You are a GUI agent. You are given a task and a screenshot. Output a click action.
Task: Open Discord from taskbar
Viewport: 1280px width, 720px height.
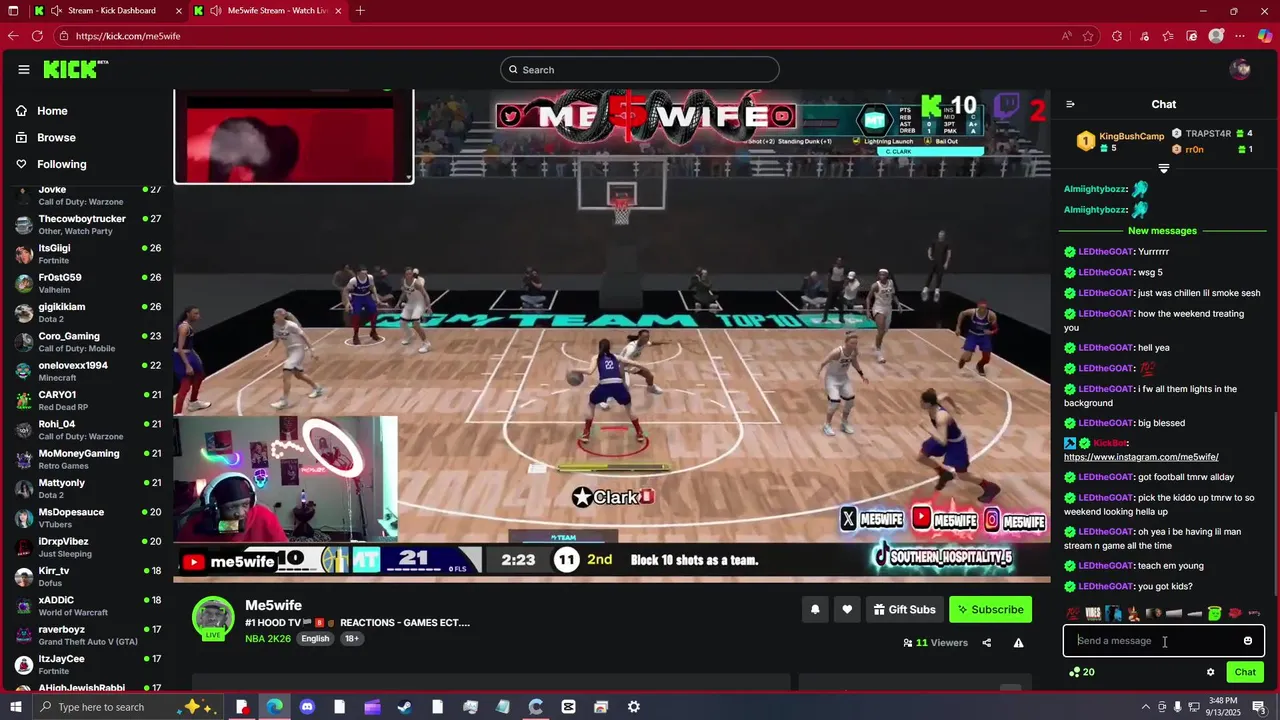[x=307, y=707]
